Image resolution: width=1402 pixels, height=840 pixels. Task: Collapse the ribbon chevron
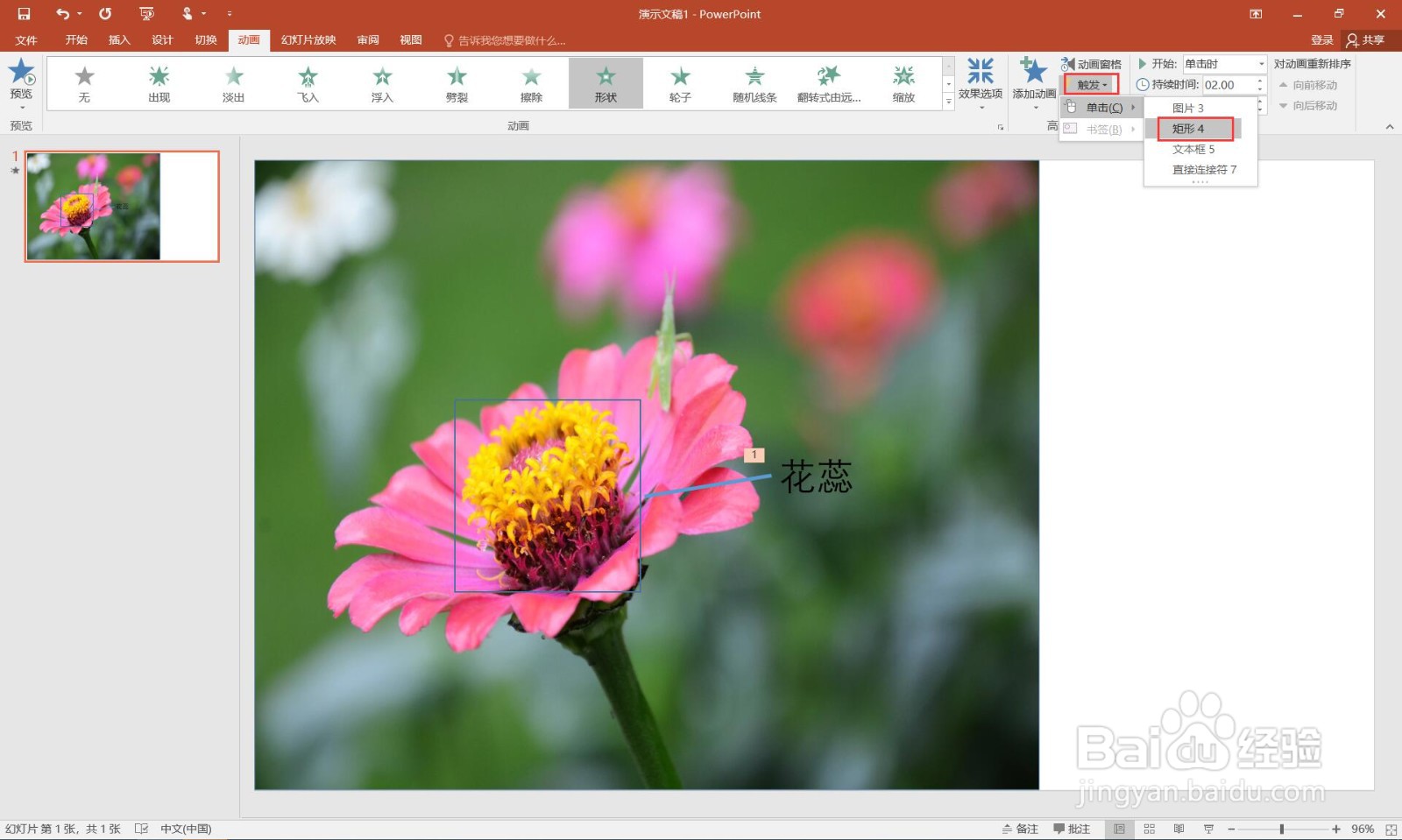pos(1390,126)
